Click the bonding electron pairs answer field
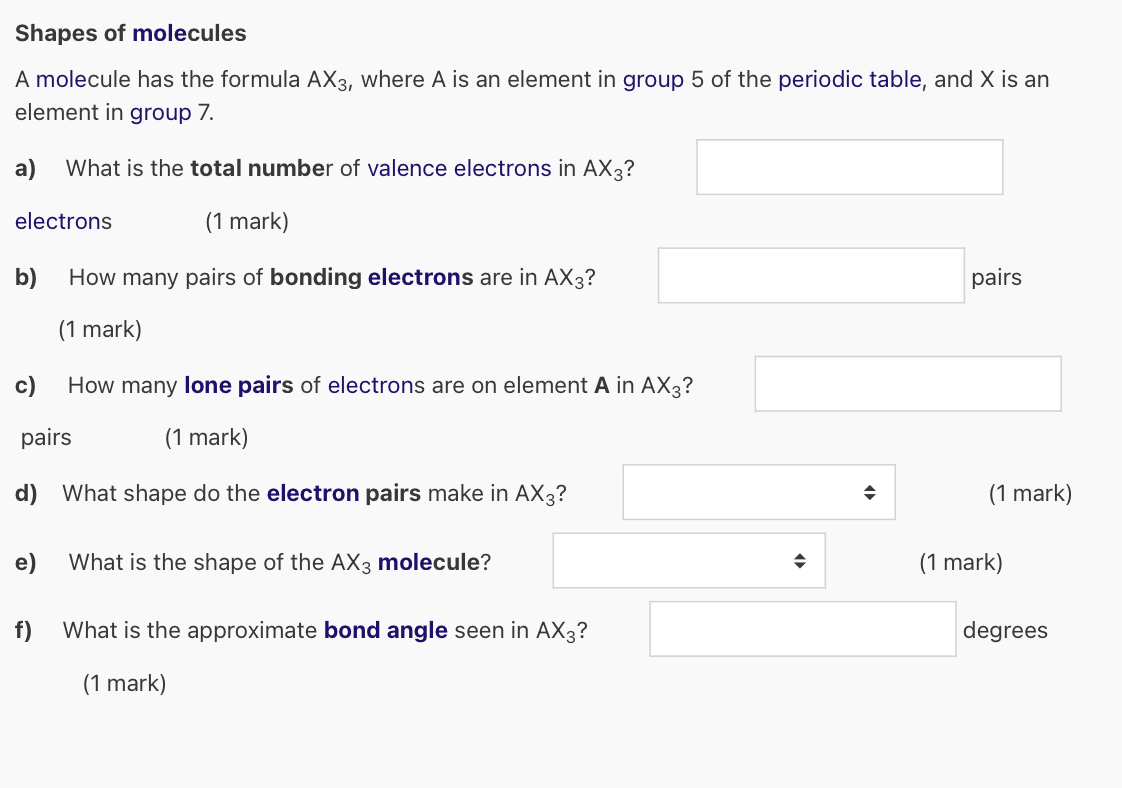This screenshot has height=788, width=1122. tap(811, 275)
